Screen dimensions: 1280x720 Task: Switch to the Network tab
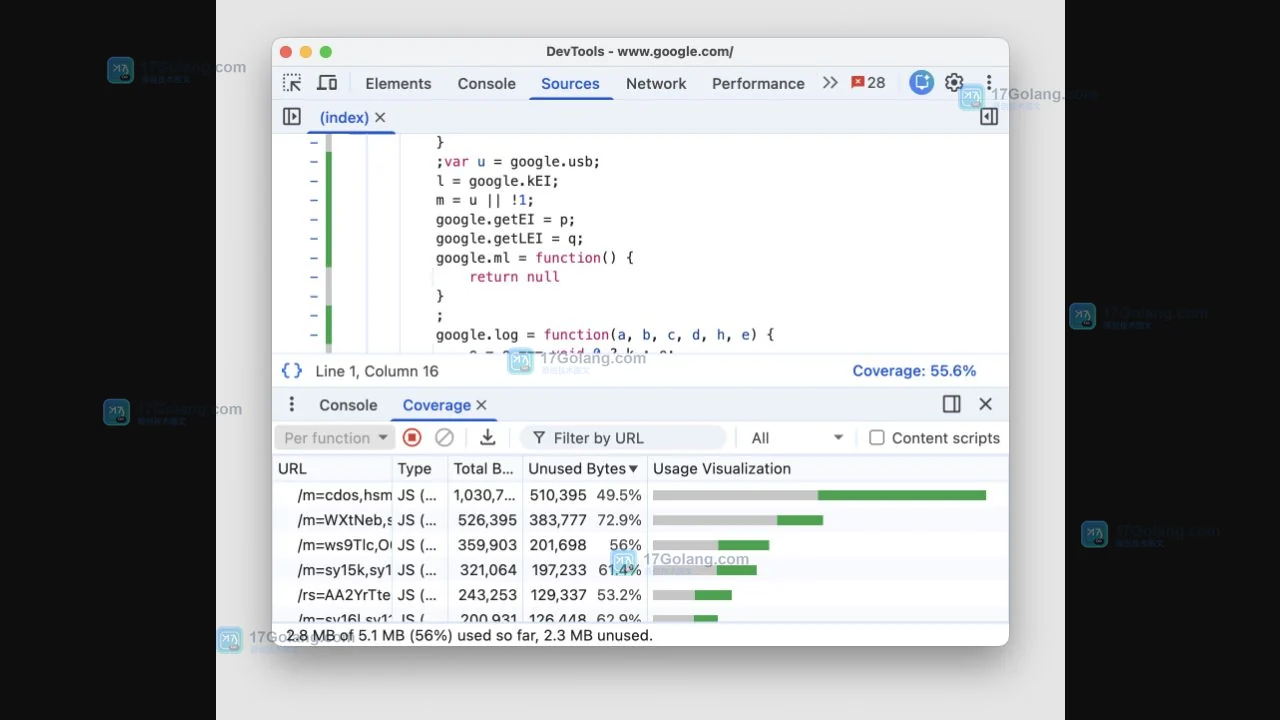coord(656,84)
